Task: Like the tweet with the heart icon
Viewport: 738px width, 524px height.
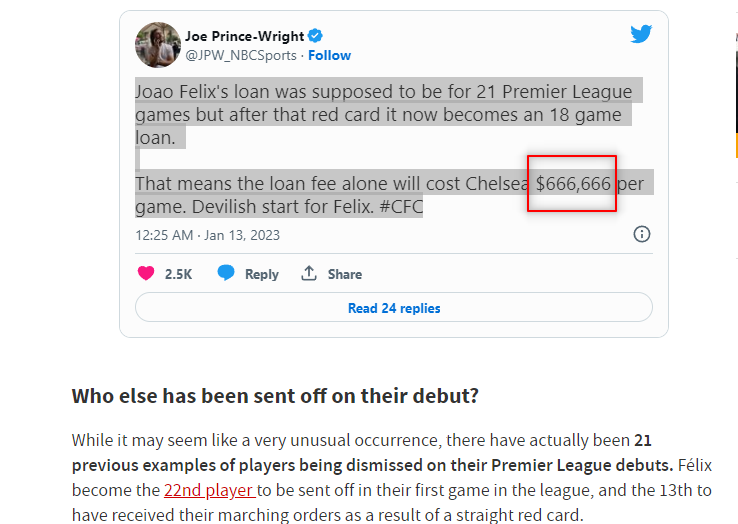Action: (146, 273)
